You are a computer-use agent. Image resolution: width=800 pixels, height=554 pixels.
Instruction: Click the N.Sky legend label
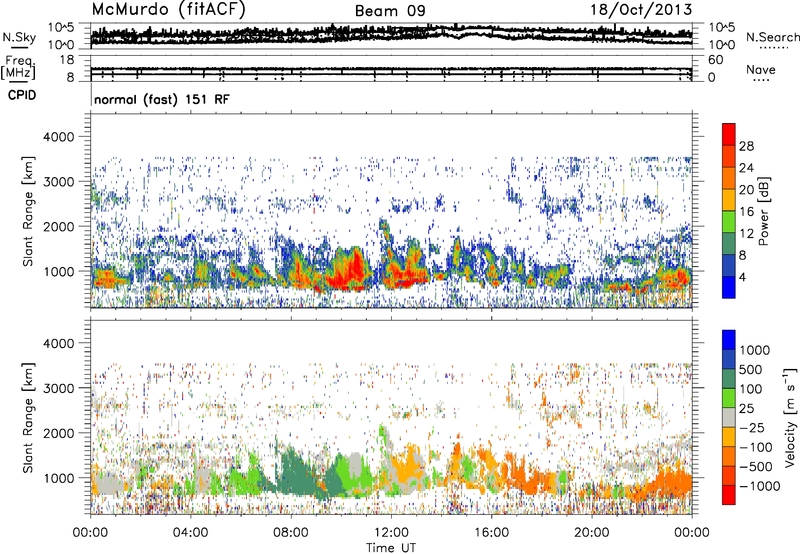pyautogui.click(x=19, y=37)
